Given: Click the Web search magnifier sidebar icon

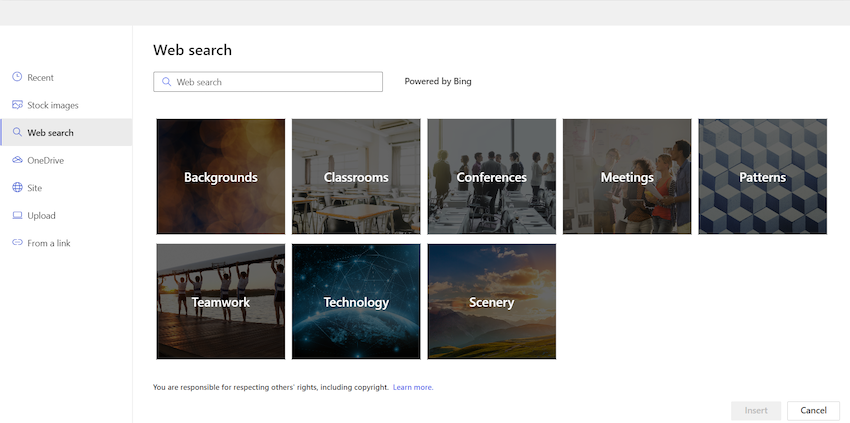Looking at the screenshot, I should click(x=17, y=132).
